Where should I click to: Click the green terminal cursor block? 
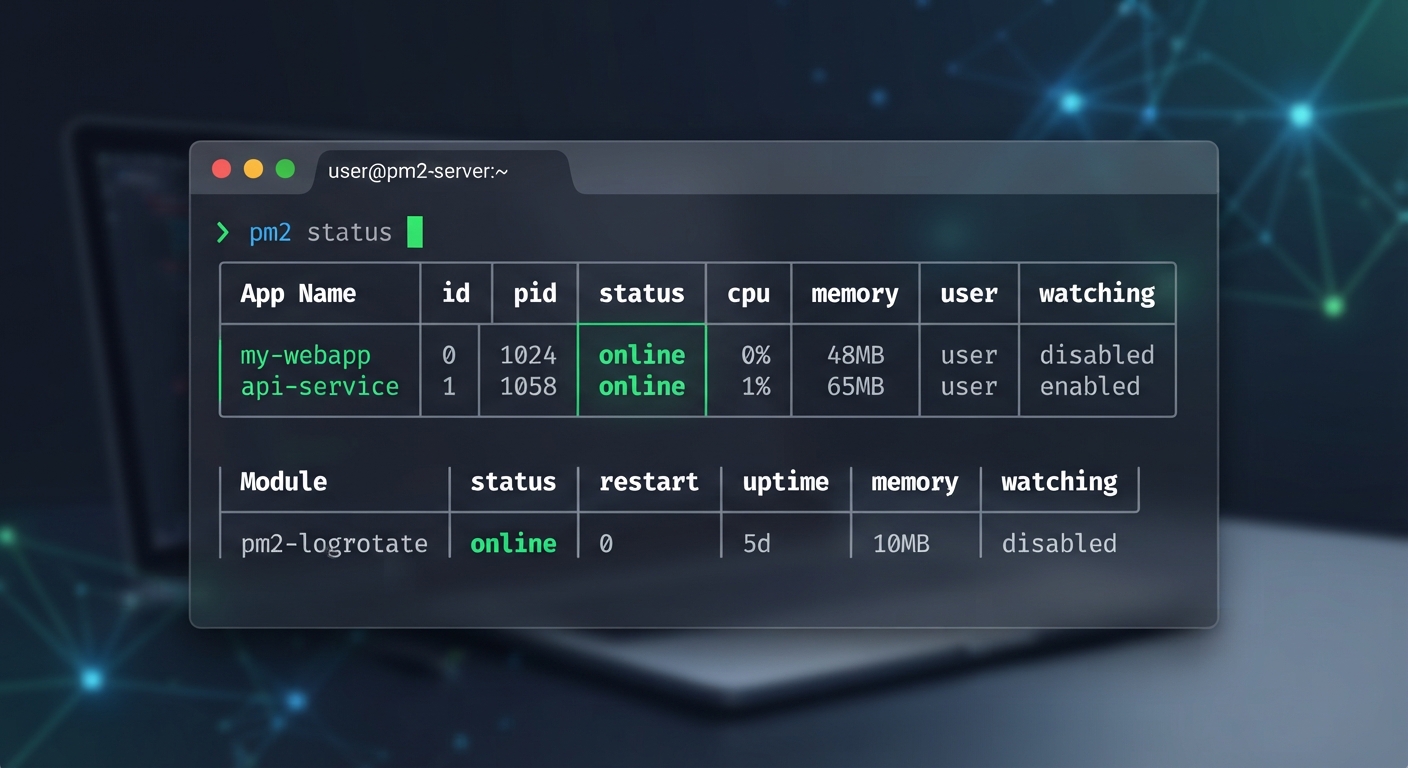click(415, 232)
